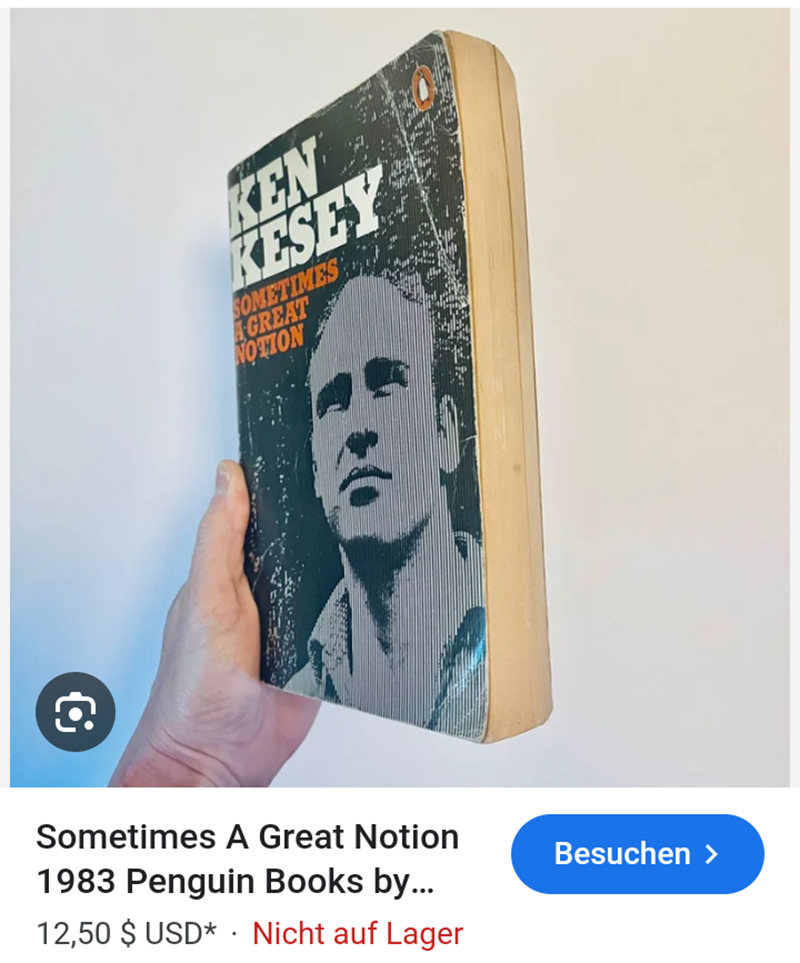The width and height of the screenshot is (800, 963).
Task: Click the asterisk after USD in the price
Action: point(210,929)
